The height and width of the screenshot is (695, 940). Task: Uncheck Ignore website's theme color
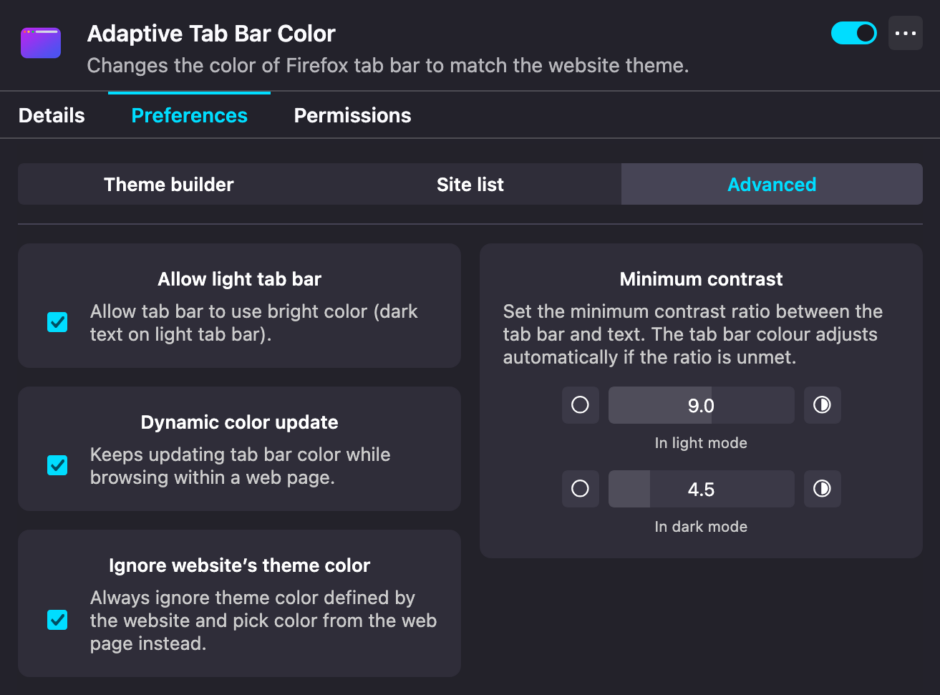point(57,620)
